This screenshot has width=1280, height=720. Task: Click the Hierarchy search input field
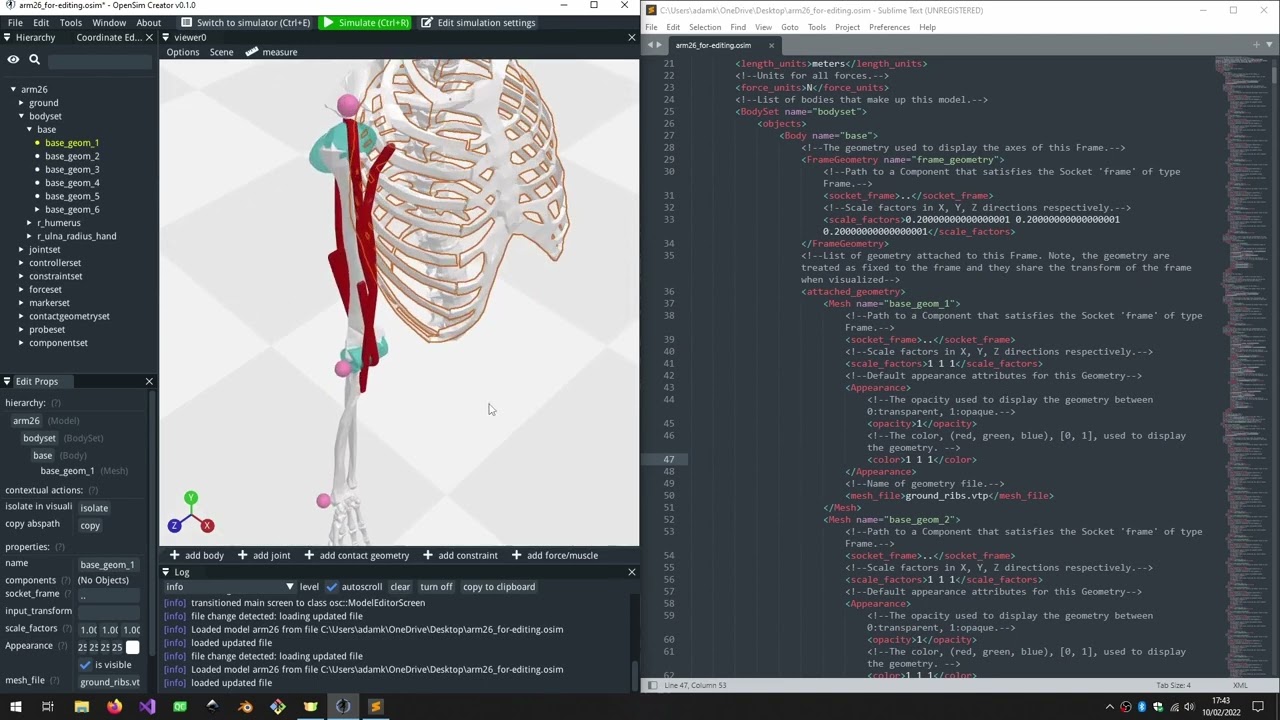98,60
